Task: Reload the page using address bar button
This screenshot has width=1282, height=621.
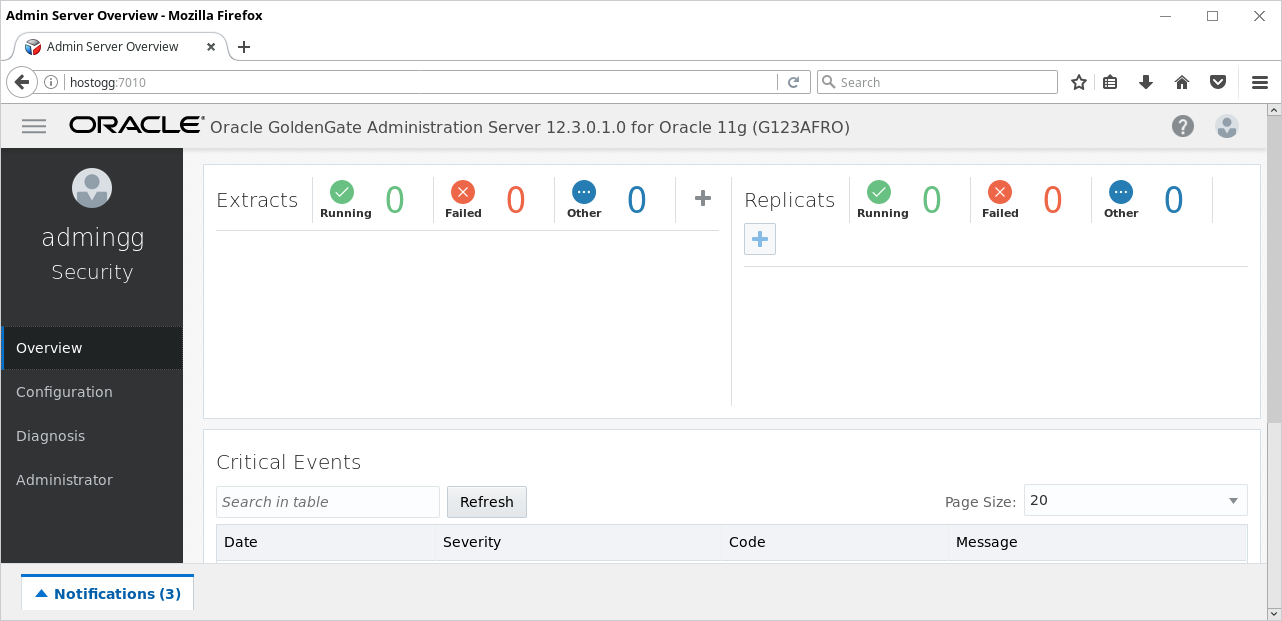Action: point(794,82)
